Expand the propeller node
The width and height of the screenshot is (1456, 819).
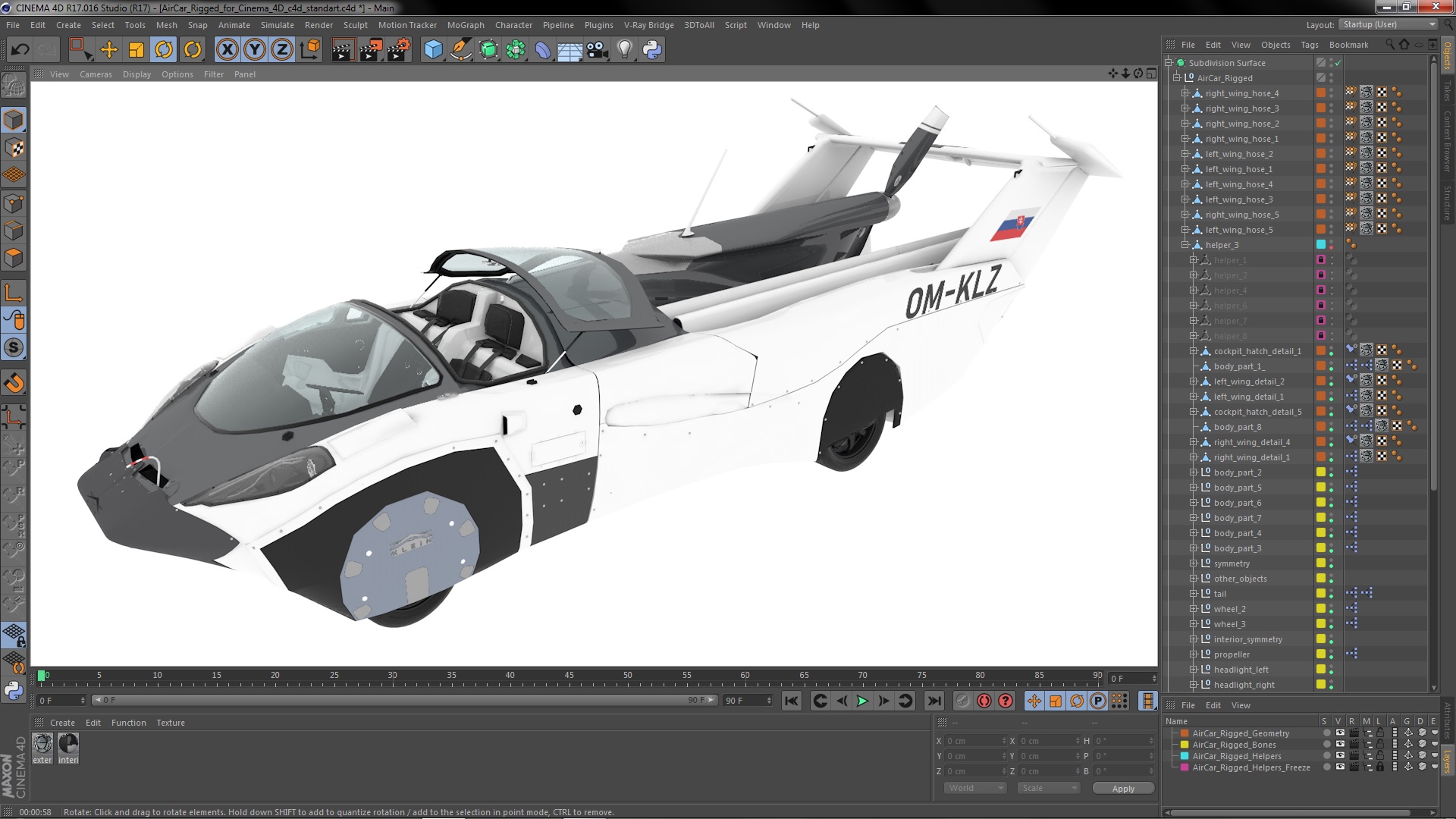point(1194,654)
